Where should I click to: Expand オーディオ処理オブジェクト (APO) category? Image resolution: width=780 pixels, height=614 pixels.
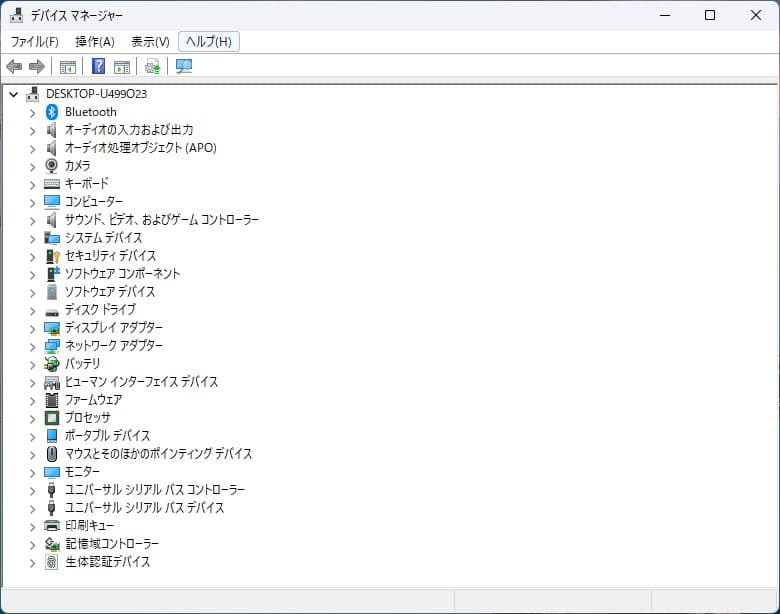[32, 149]
